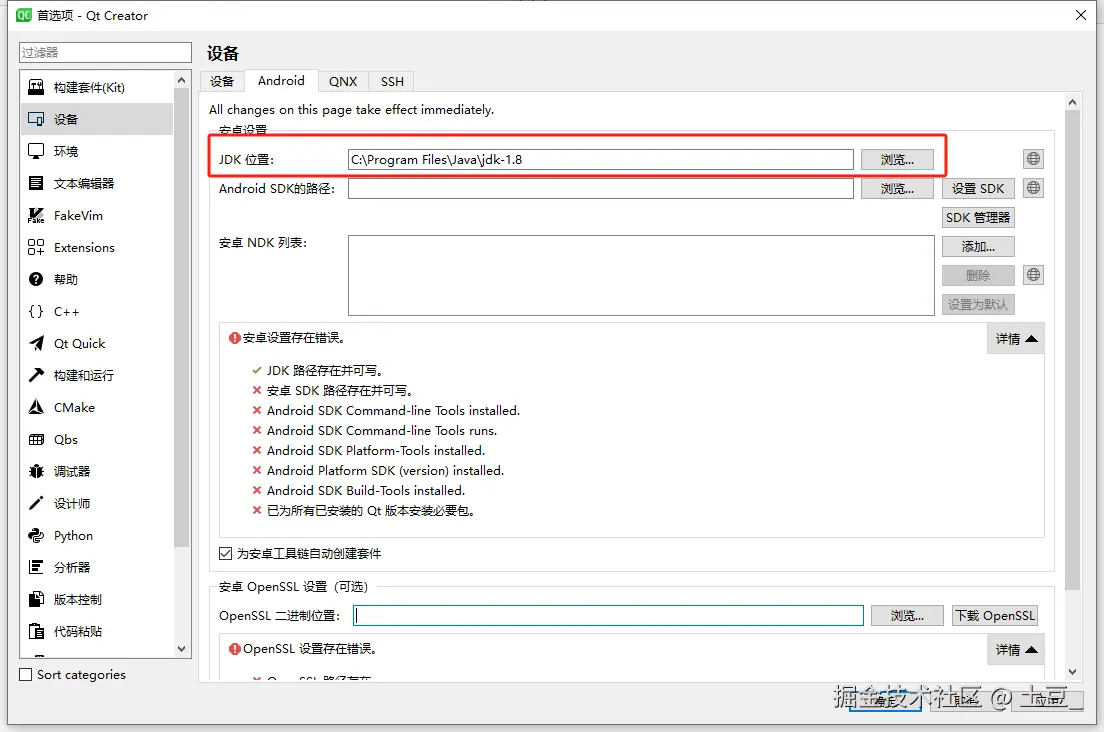This screenshot has width=1104, height=732.
Task: Open the SDK 管理器 manager
Action: click(x=978, y=217)
